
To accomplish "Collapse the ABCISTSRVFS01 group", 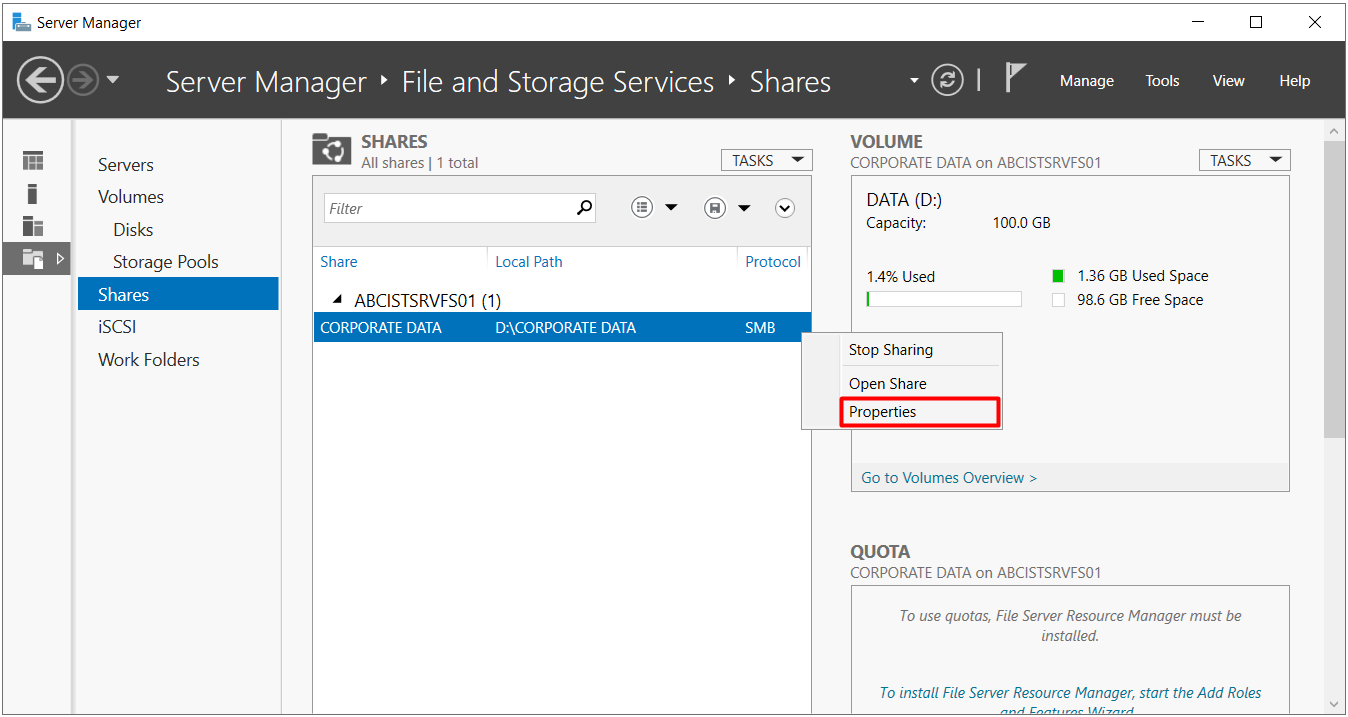I will (337, 299).
